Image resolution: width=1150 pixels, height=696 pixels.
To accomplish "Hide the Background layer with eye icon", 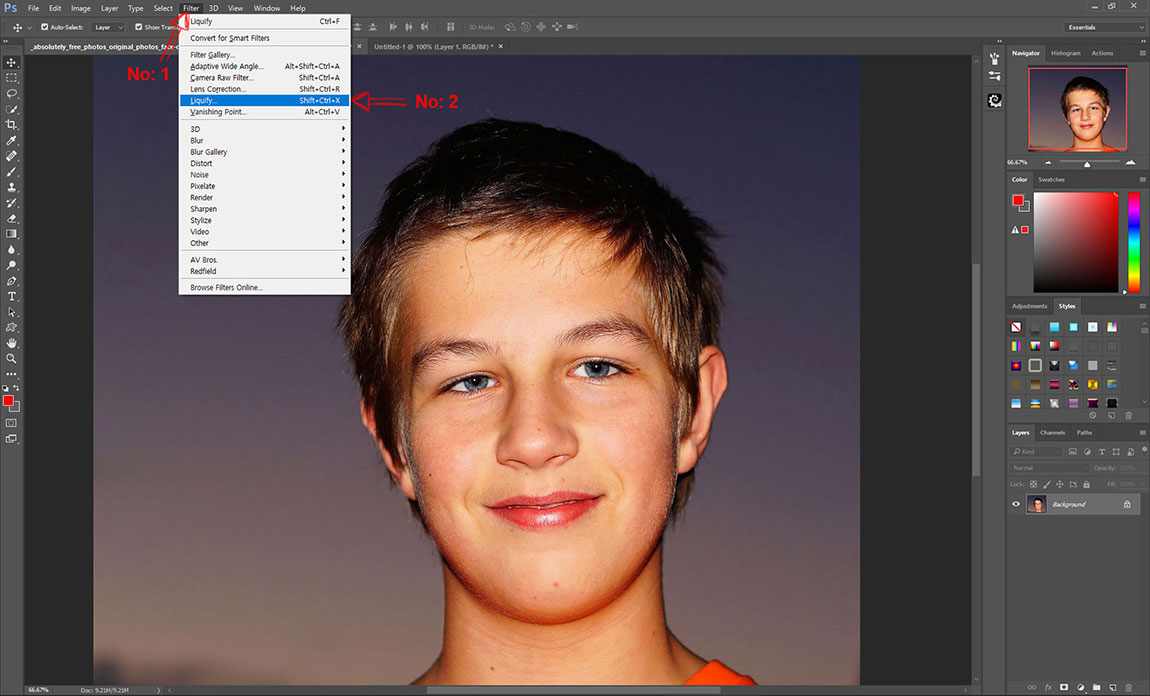I will [x=1016, y=504].
